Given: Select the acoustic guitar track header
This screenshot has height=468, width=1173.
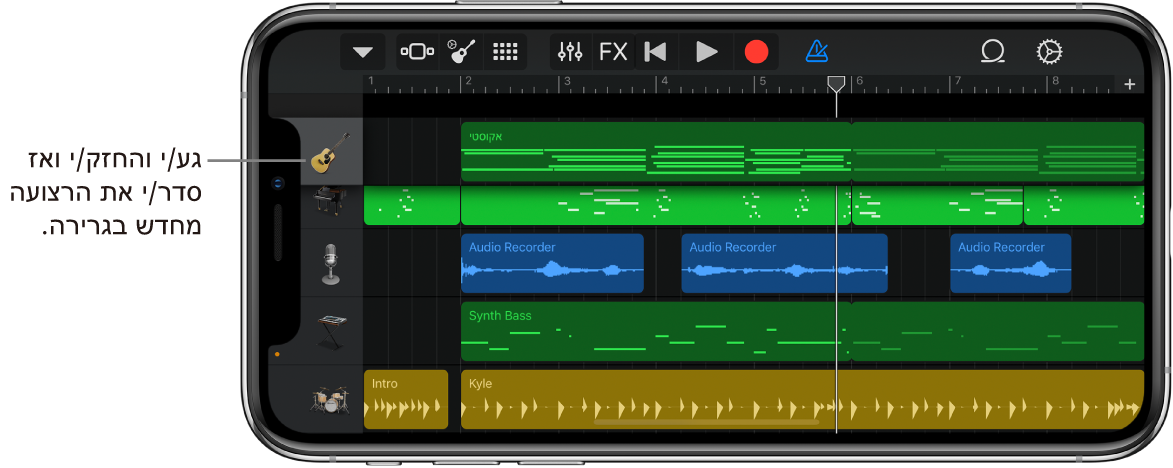Looking at the screenshot, I should pos(329,153).
